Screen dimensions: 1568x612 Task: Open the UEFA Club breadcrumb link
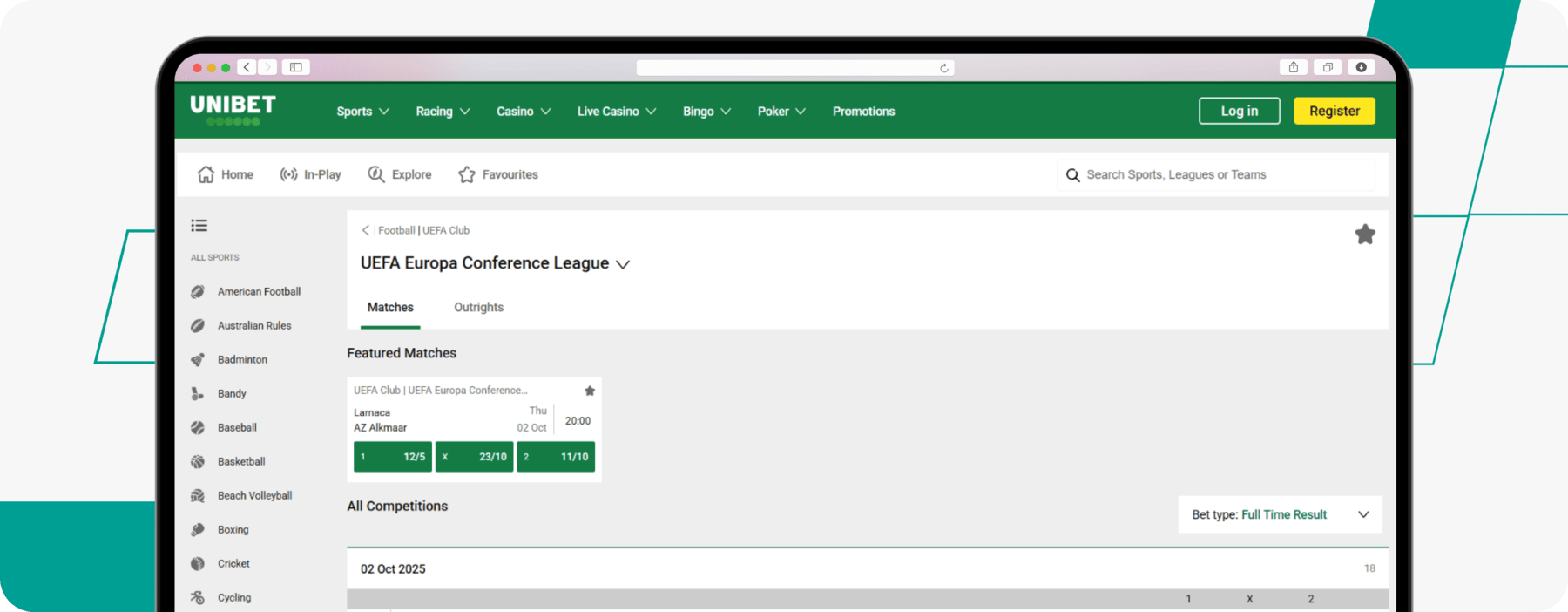click(446, 230)
